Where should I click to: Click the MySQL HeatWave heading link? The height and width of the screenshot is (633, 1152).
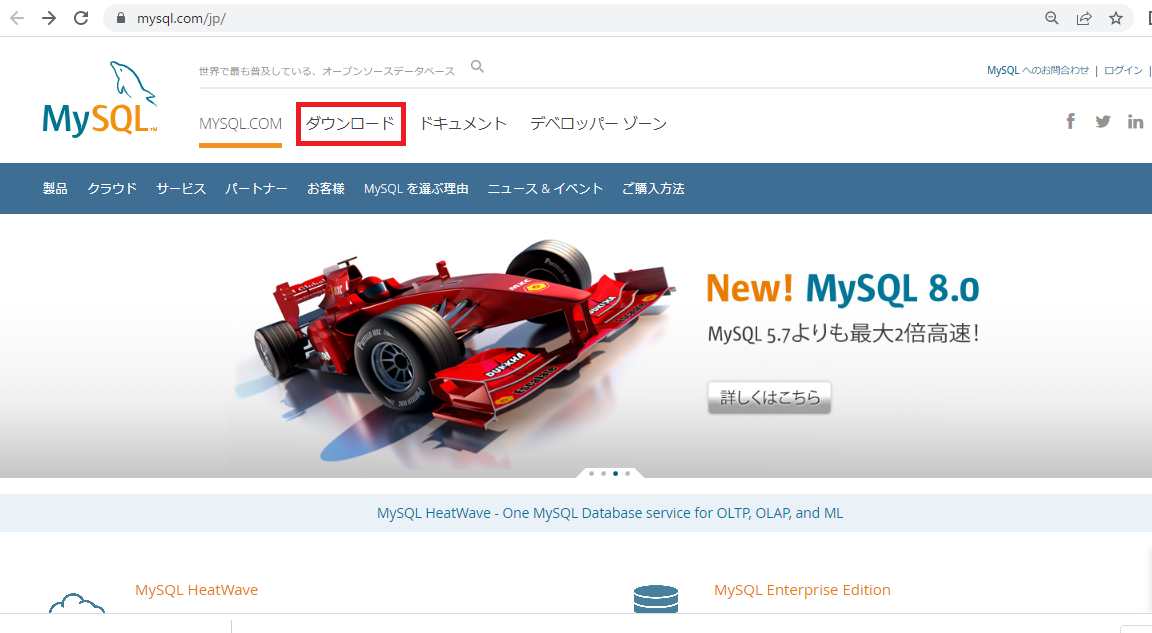pos(196,590)
